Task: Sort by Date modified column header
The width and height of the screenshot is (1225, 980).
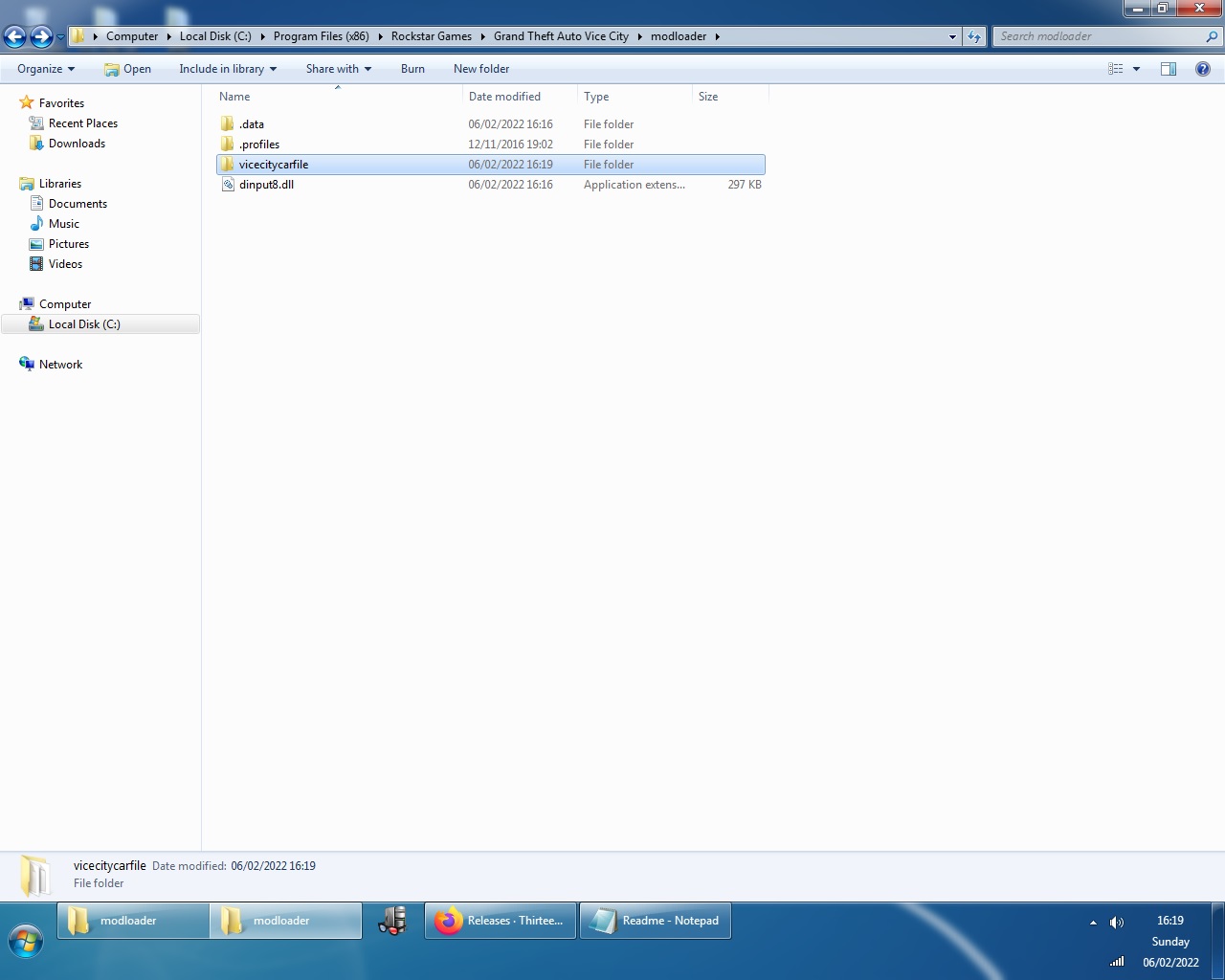Action: 520,97
